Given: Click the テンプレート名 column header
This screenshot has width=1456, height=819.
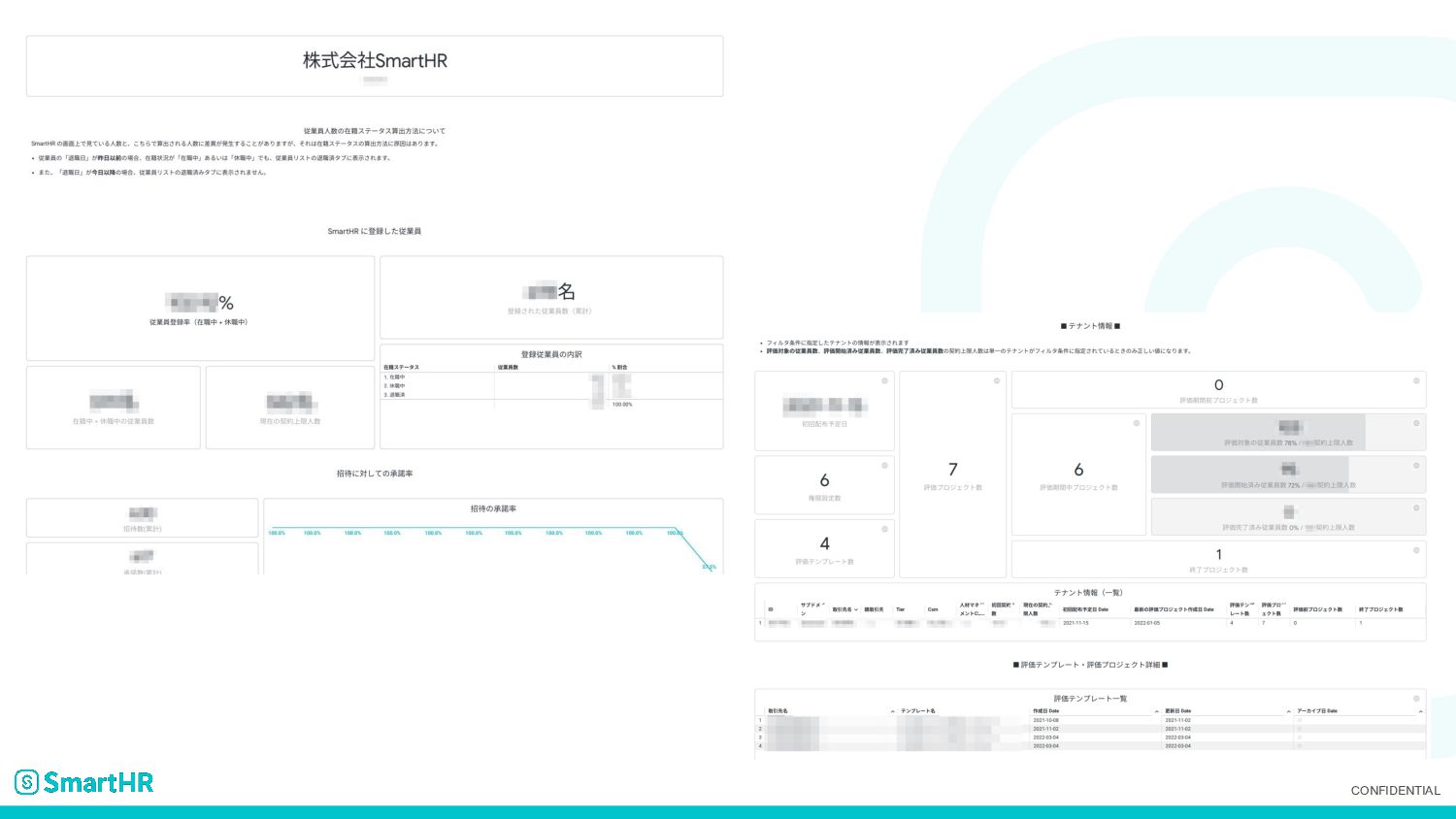Looking at the screenshot, I should [918, 711].
